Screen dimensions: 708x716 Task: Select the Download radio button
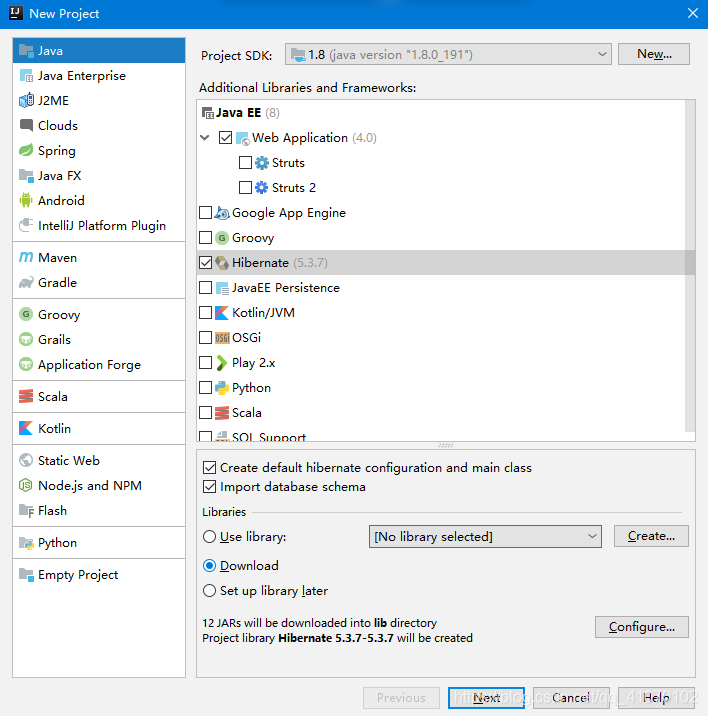click(210, 566)
